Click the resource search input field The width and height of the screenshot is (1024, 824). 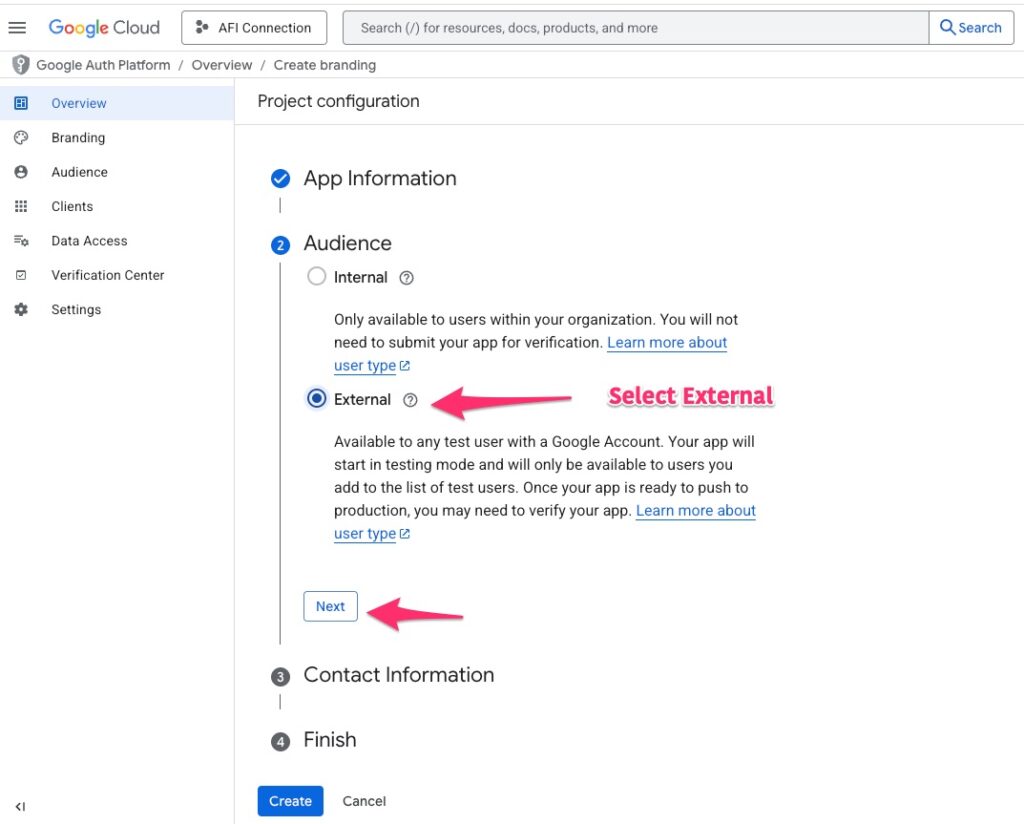coord(635,28)
